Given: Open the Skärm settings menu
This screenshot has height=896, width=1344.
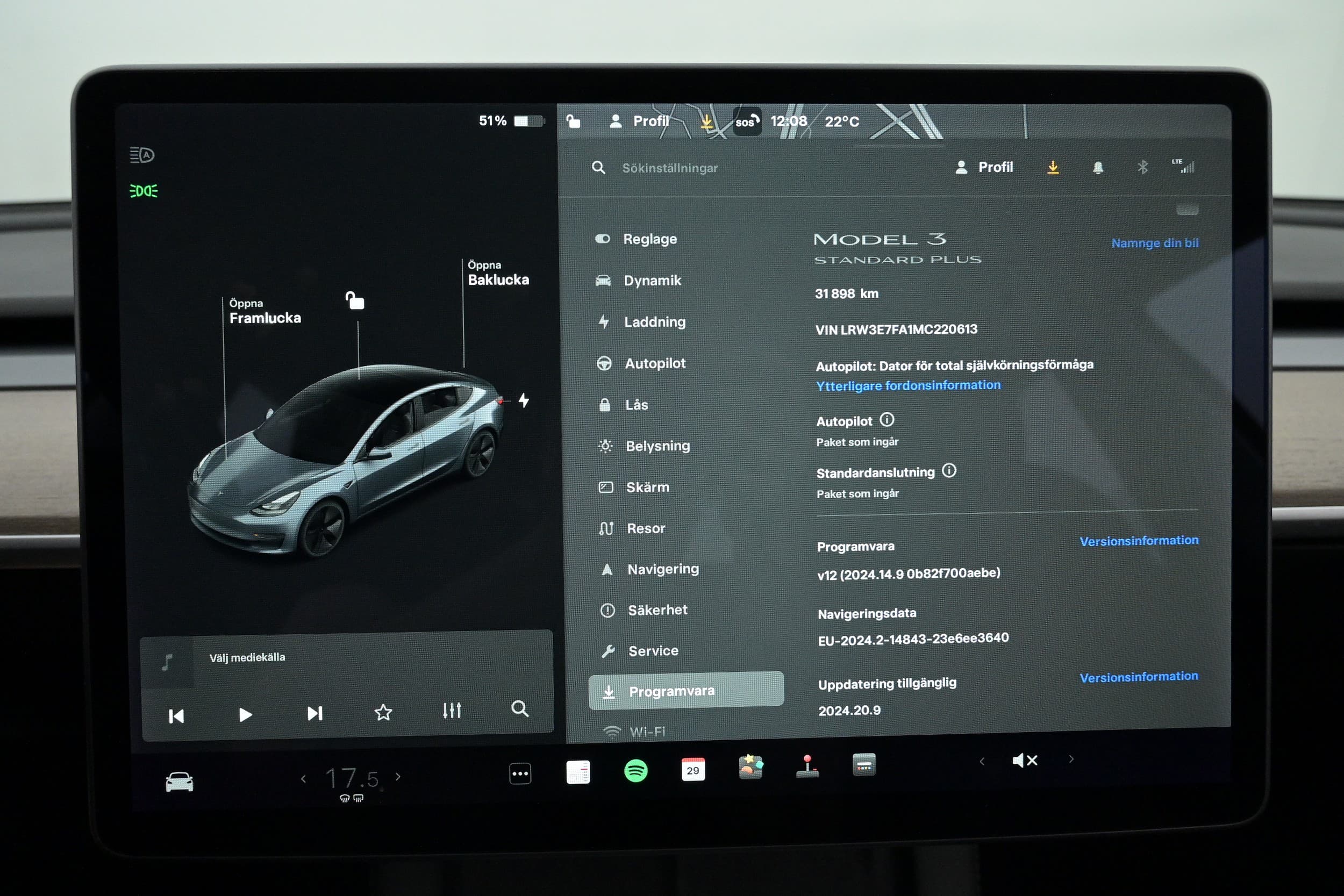Looking at the screenshot, I should pos(633,488).
